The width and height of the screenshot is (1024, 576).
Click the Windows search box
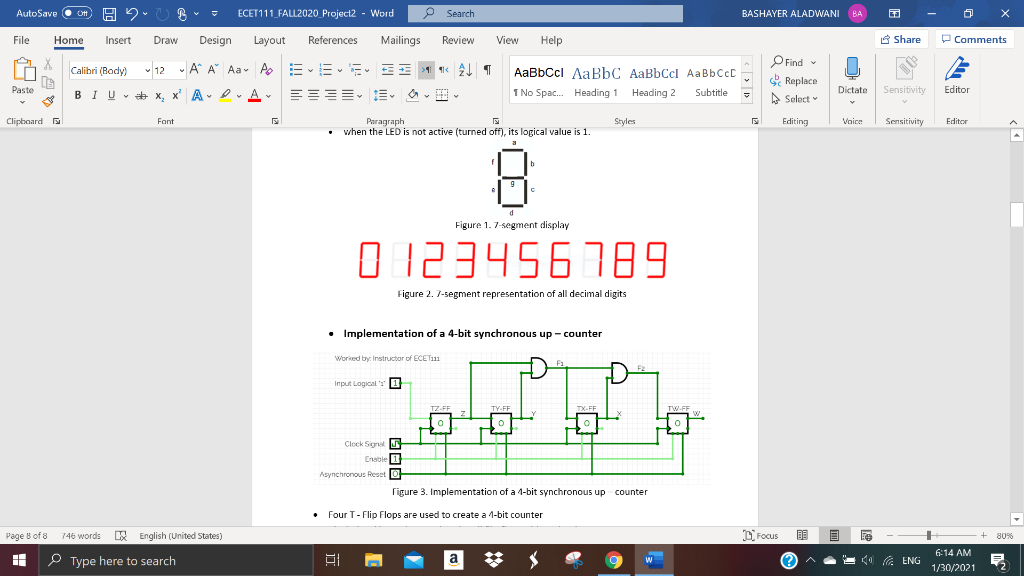coord(150,559)
